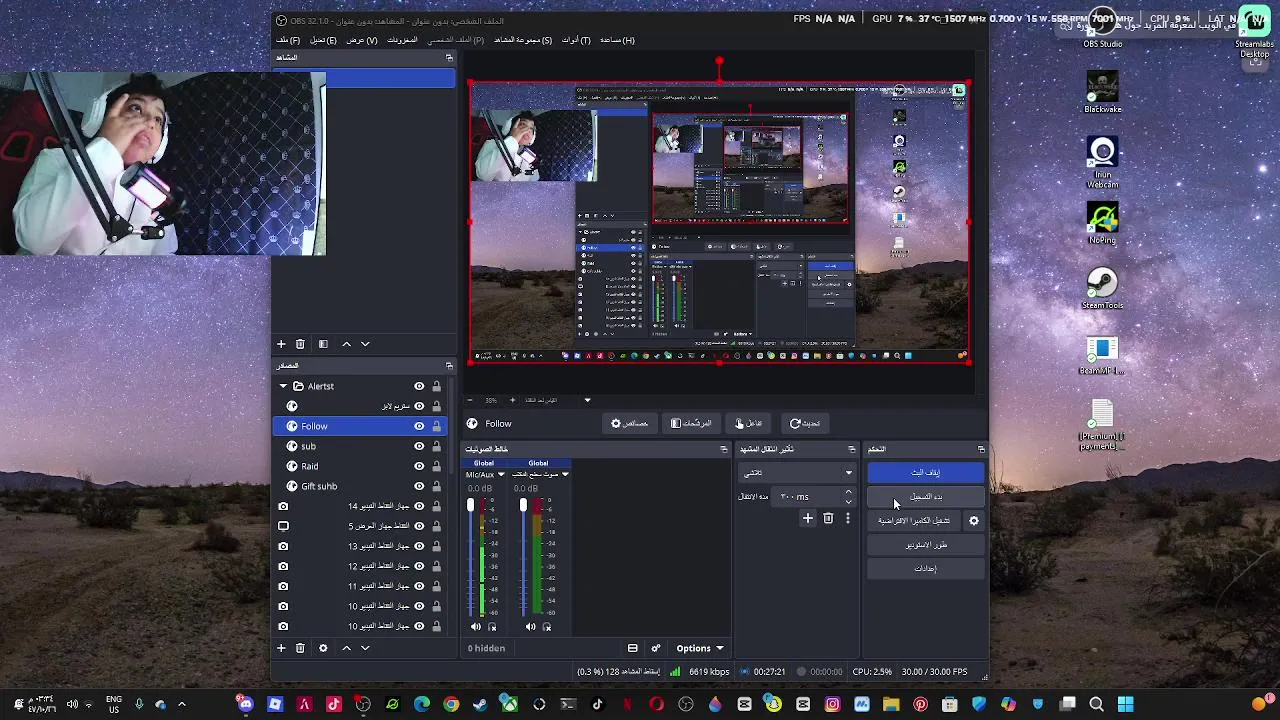Move source down in sources toolbar
The width and height of the screenshot is (1280, 720).
click(365, 648)
